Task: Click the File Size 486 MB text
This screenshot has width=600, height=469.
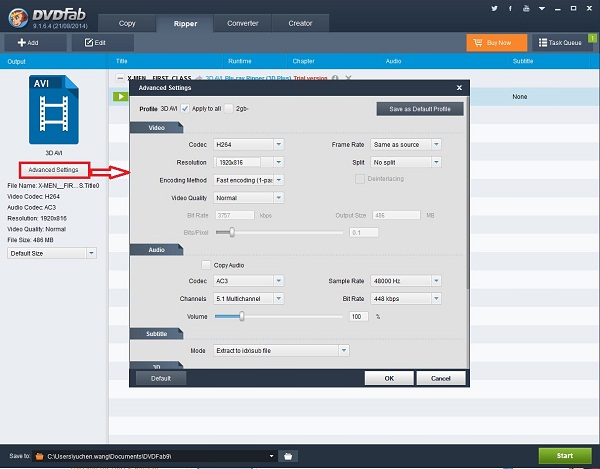Action: click(30, 240)
